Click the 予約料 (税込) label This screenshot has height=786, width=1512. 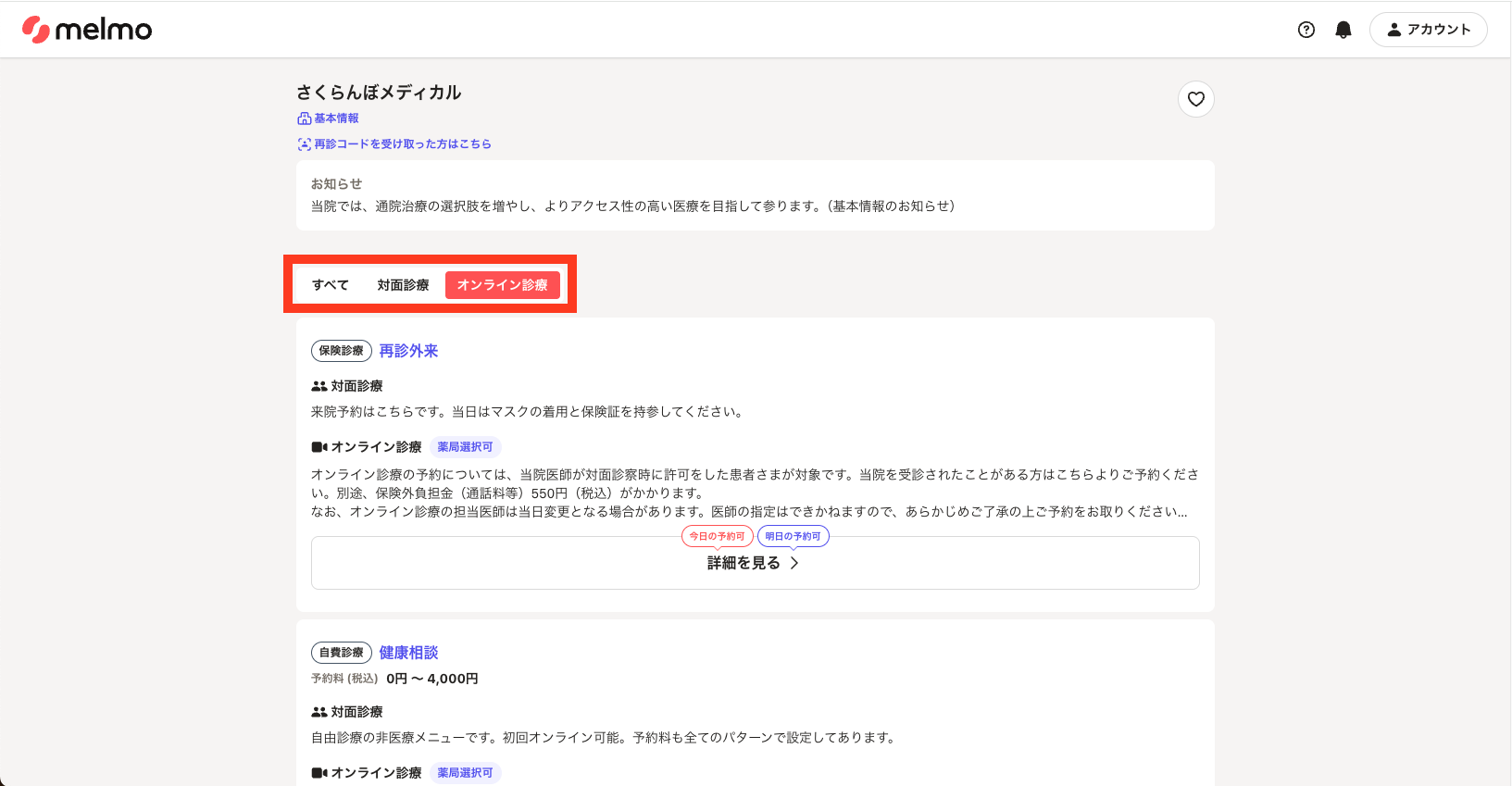(344, 679)
